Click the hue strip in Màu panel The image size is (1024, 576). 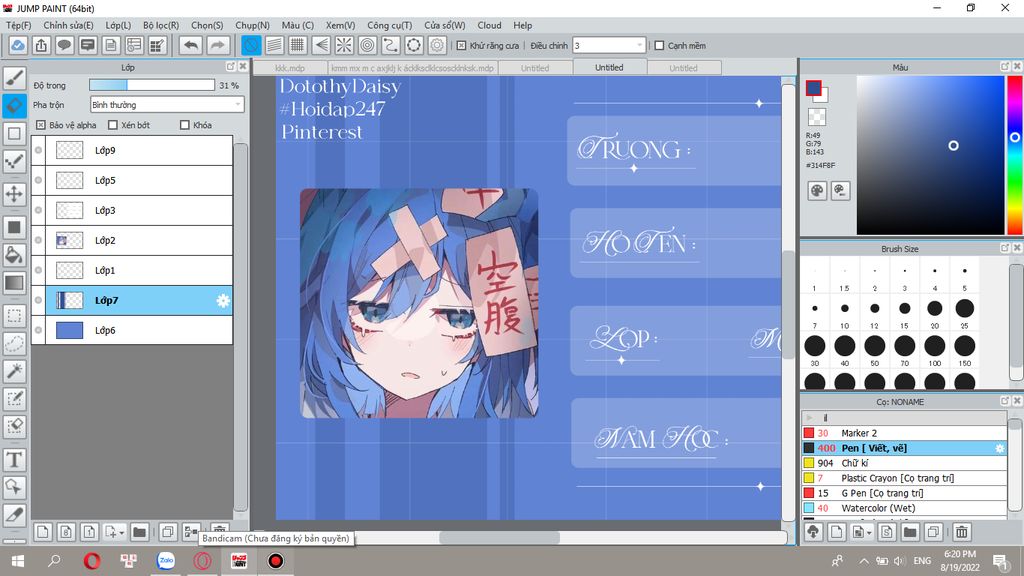point(1015,155)
